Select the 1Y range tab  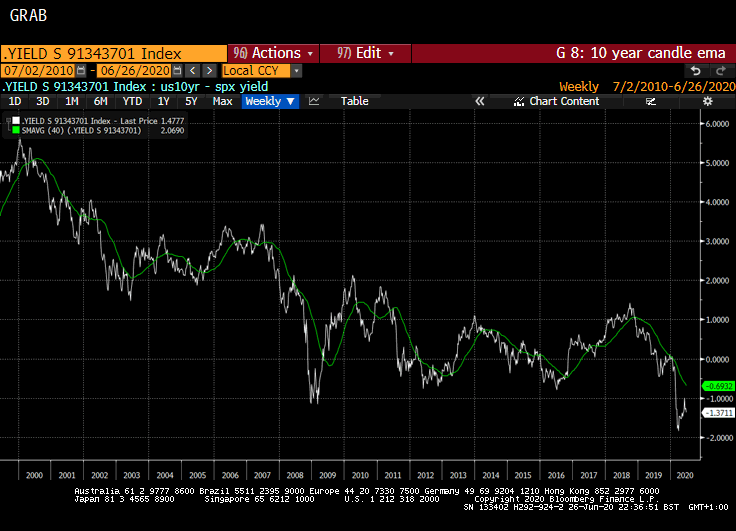click(x=163, y=101)
